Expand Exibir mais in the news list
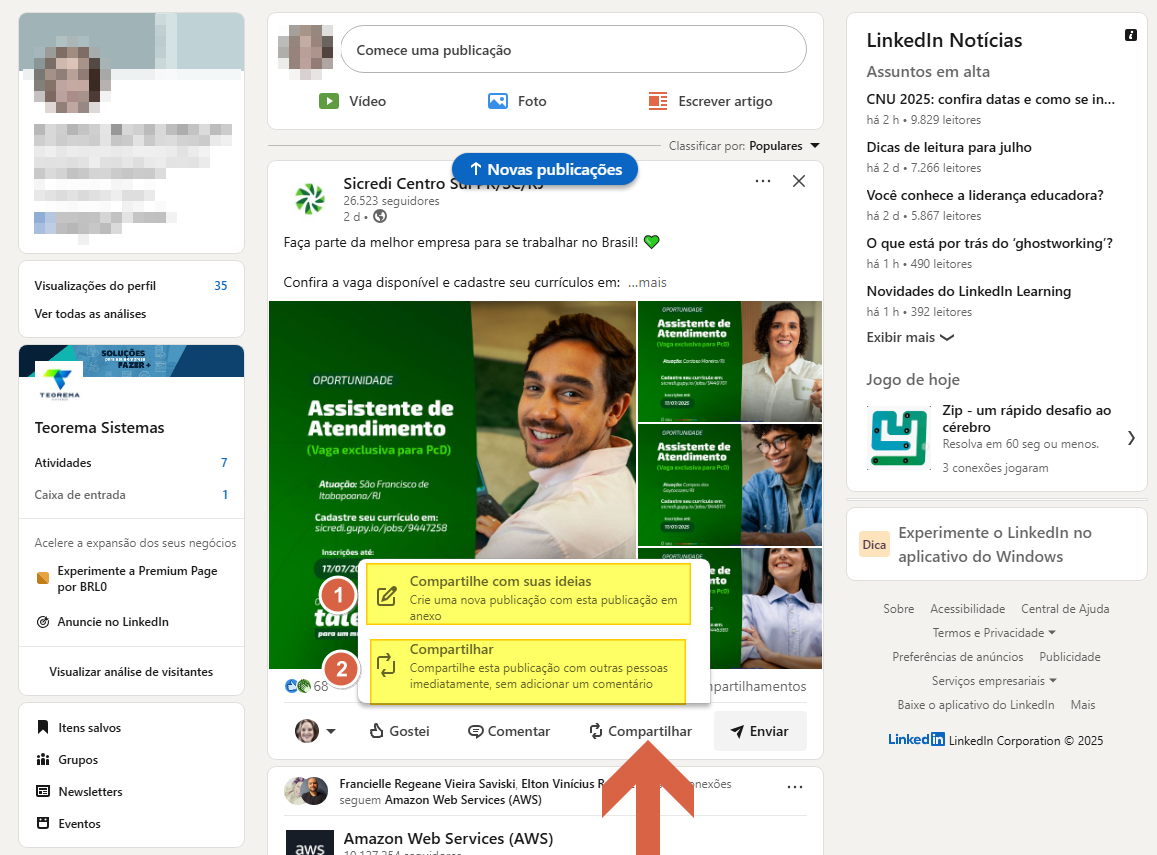 [x=910, y=337]
